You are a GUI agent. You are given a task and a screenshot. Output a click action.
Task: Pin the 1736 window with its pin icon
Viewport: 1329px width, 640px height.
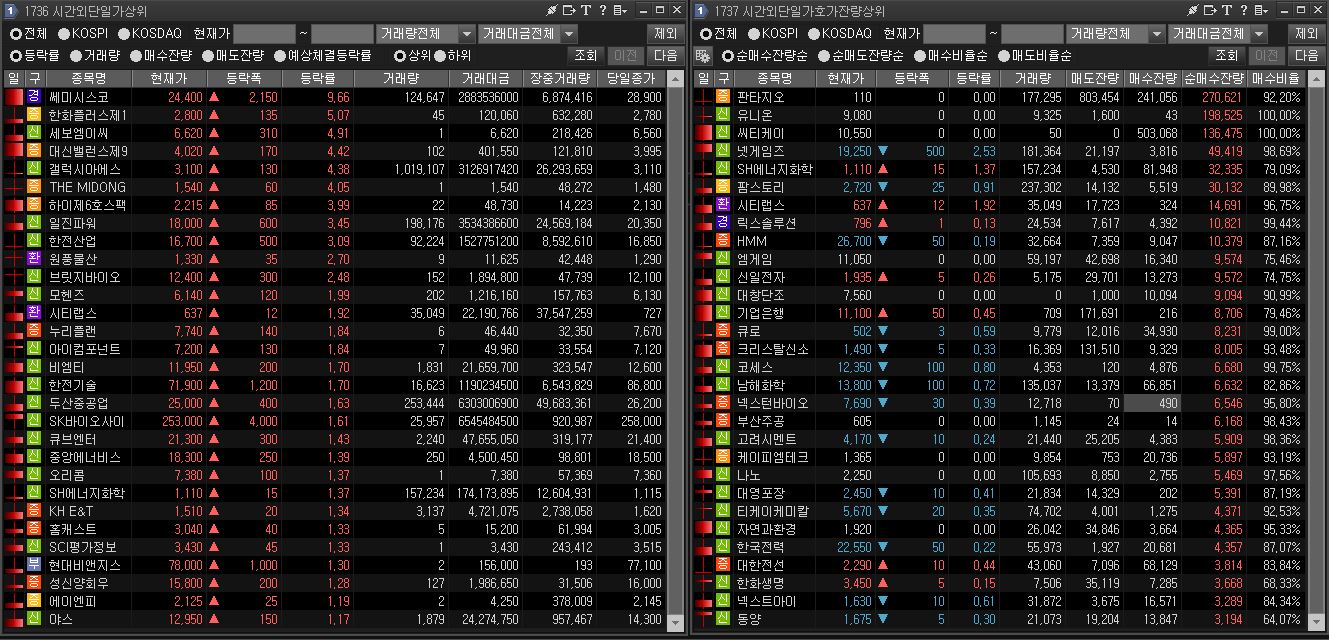(552, 10)
